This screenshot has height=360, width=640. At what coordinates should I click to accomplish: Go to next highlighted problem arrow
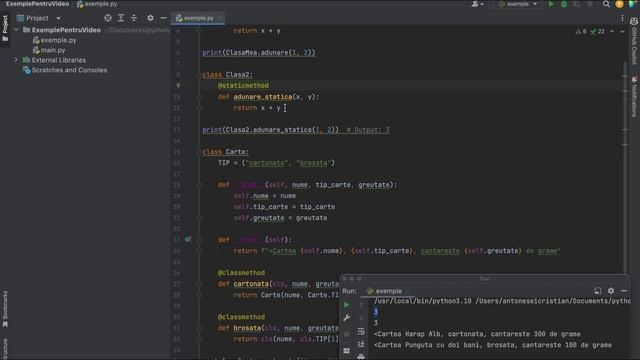(x=622, y=31)
